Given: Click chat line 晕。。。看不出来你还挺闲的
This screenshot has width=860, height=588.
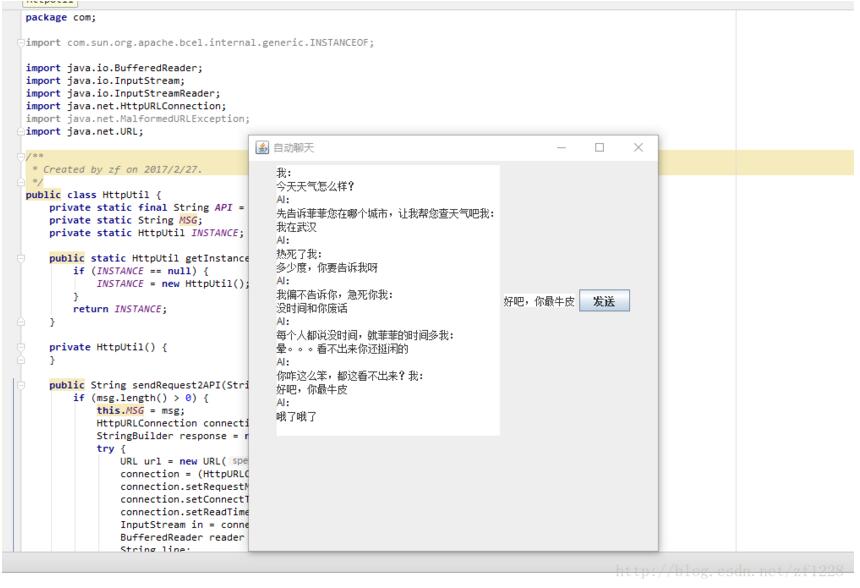Looking at the screenshot, I should (342, 349).
